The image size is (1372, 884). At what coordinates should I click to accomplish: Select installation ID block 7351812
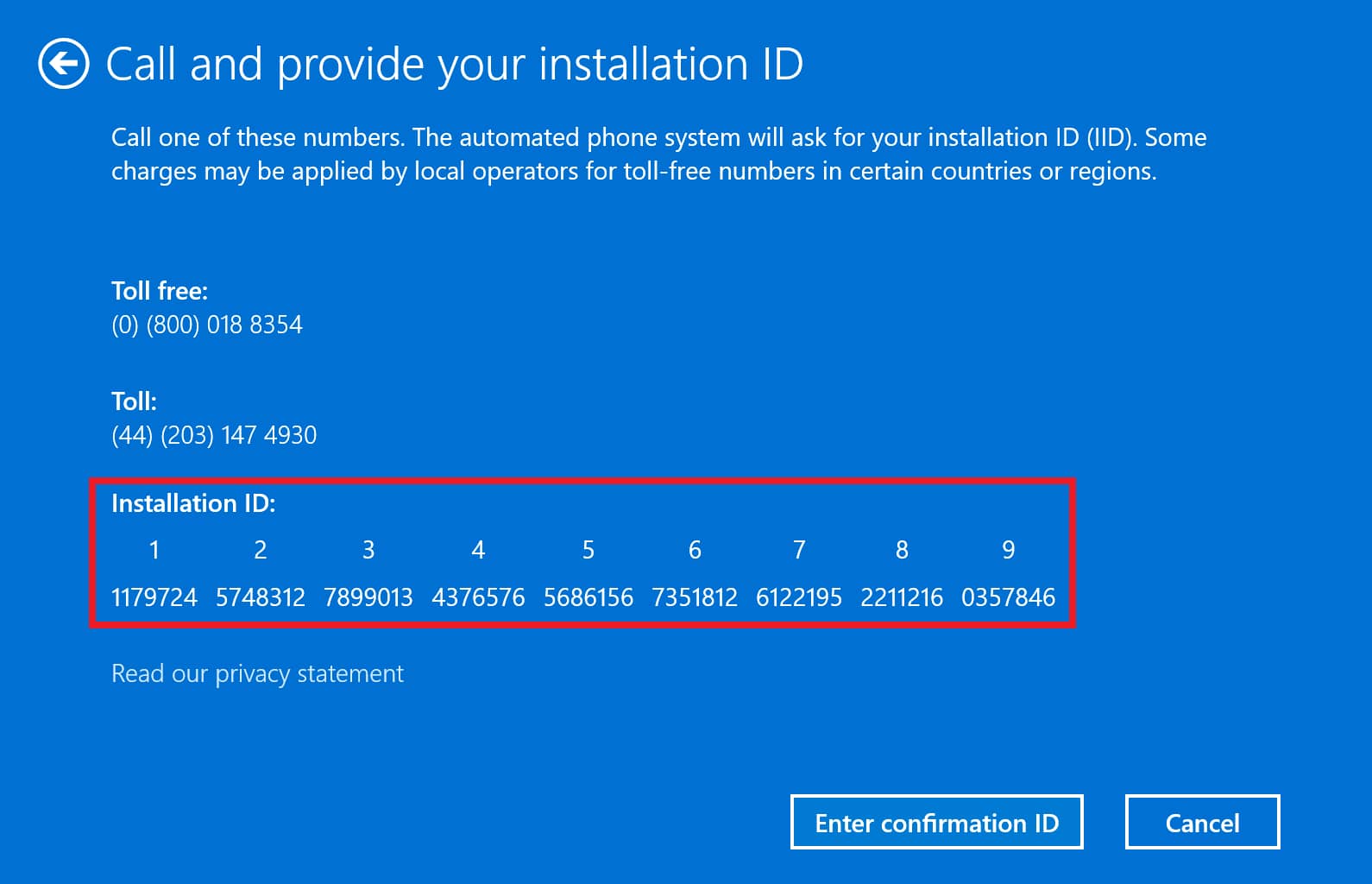pyautogui.click(x=695, y=597)
